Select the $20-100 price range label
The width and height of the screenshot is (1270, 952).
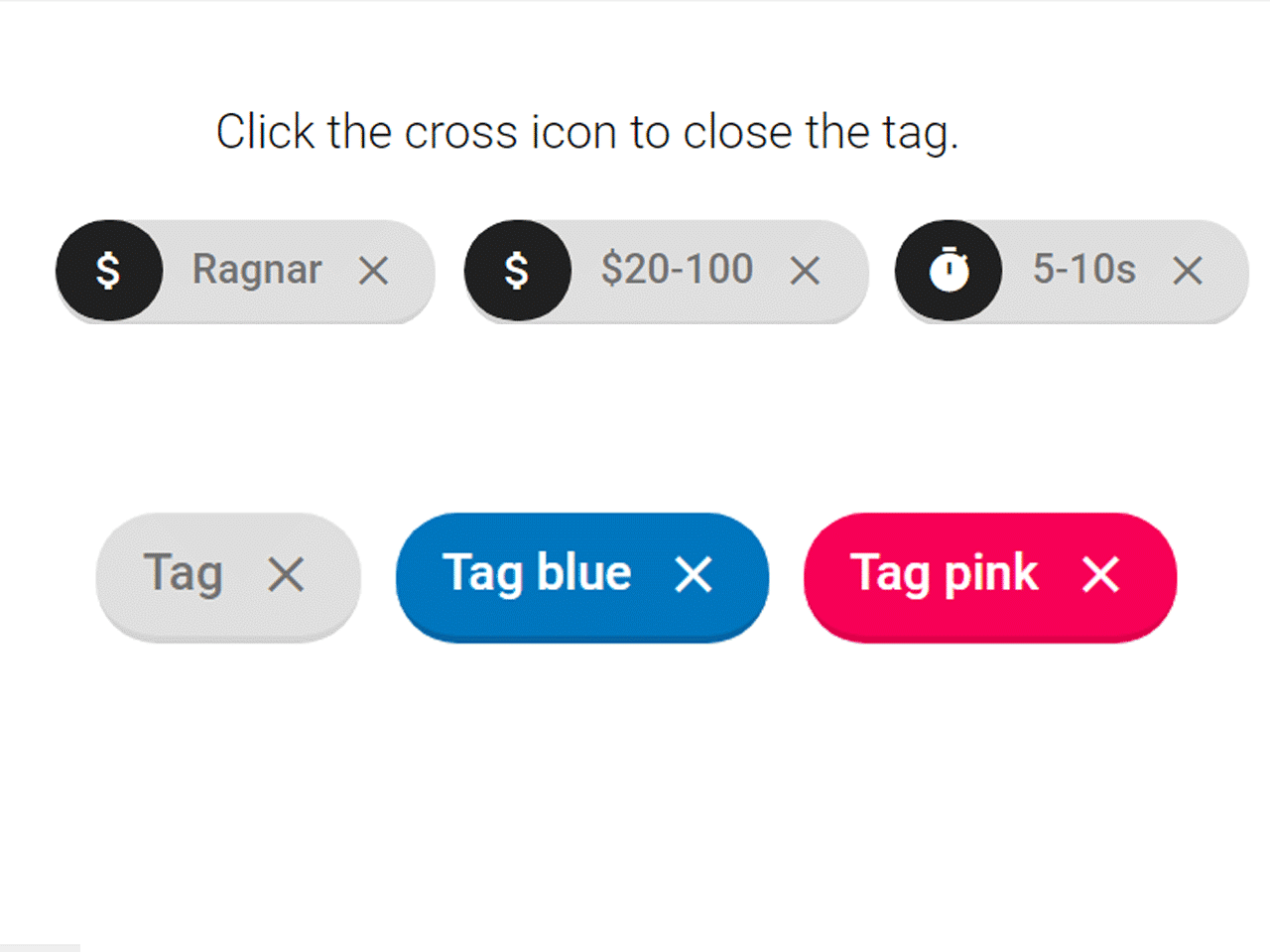pos(679,271)
